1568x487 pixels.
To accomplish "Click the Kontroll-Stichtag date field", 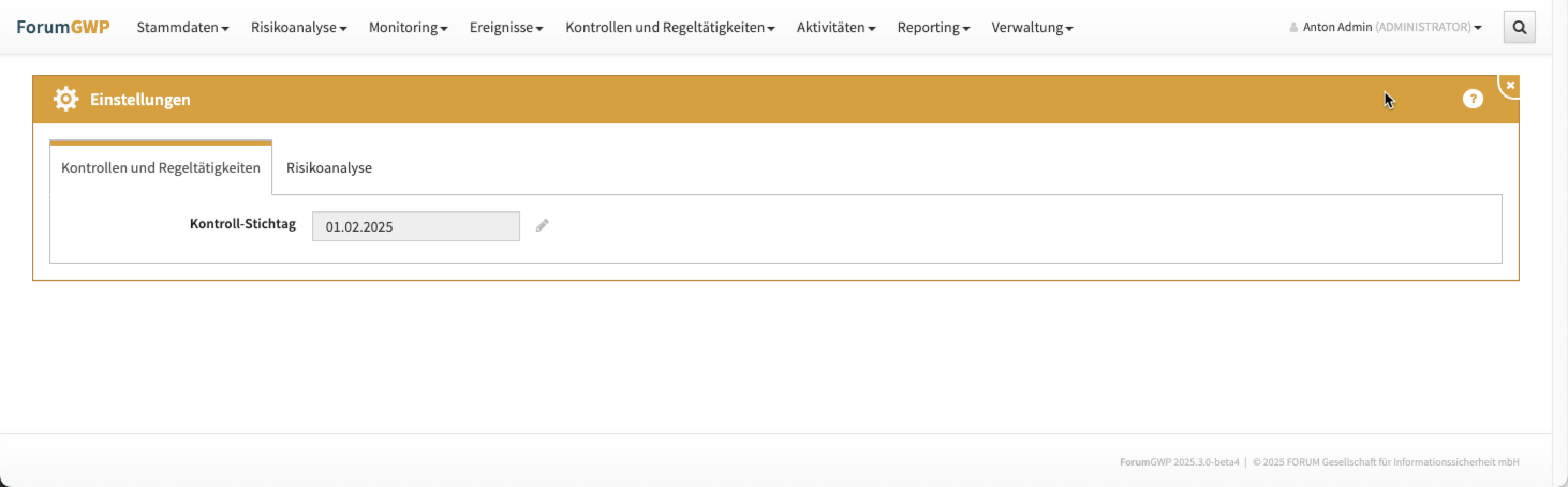I will coord(416,226).
